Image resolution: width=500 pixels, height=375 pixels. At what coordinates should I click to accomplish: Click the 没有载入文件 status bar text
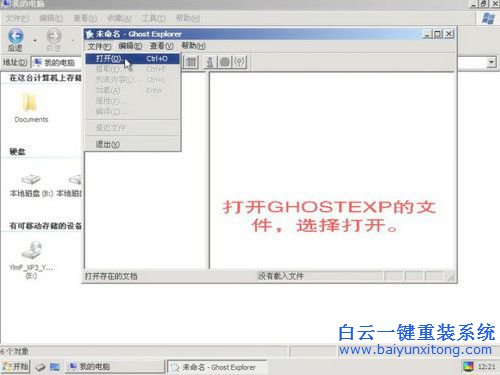(280, 276)
